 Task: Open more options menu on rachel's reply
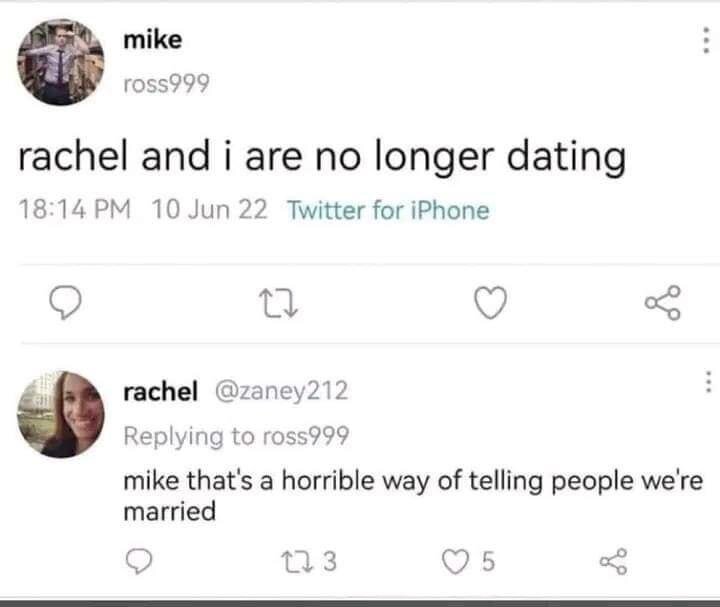click(709, 382)
